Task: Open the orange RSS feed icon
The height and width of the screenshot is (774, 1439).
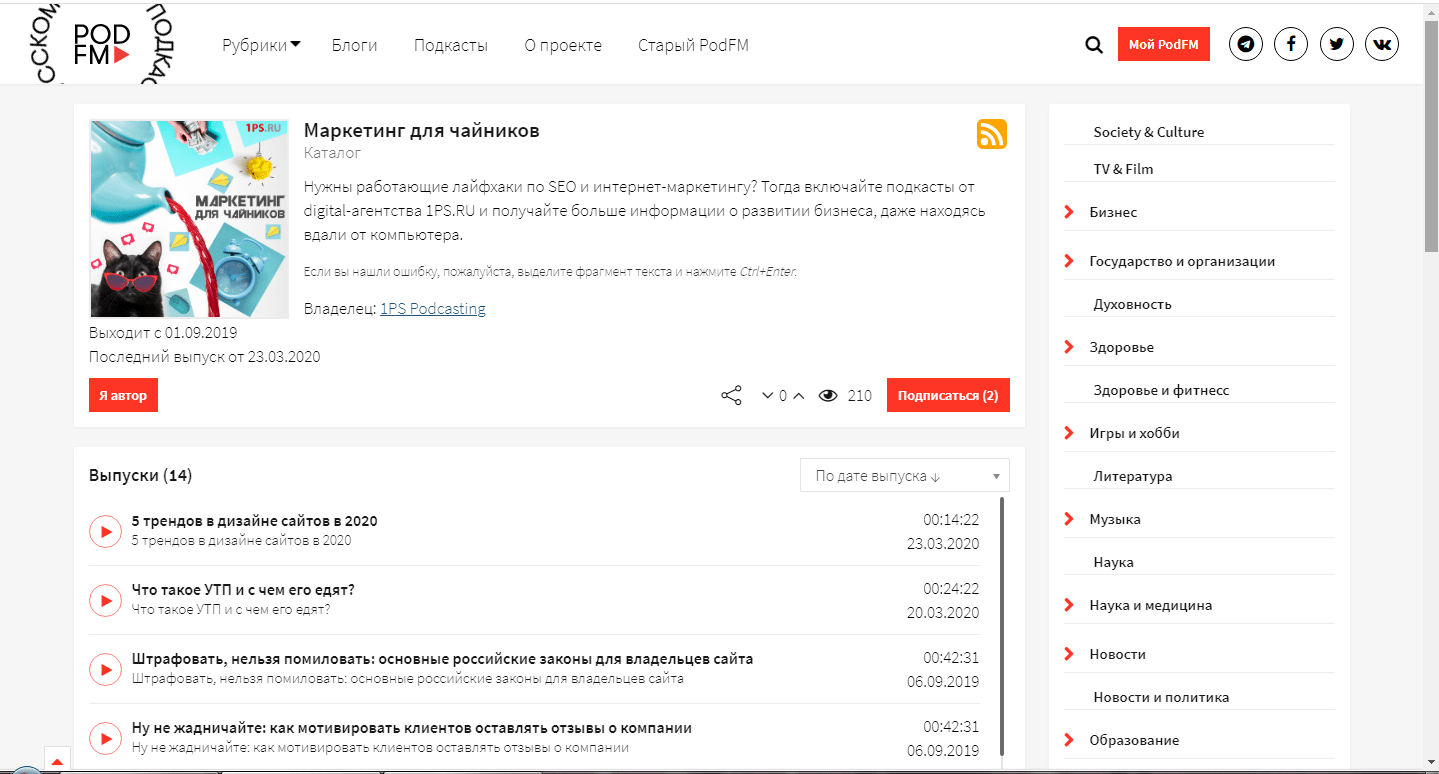Action: click(991, 134)
